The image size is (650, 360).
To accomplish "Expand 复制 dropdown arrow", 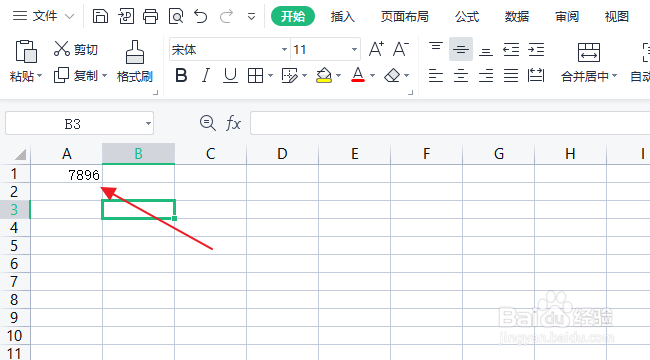I will click(x=104, y=75).
